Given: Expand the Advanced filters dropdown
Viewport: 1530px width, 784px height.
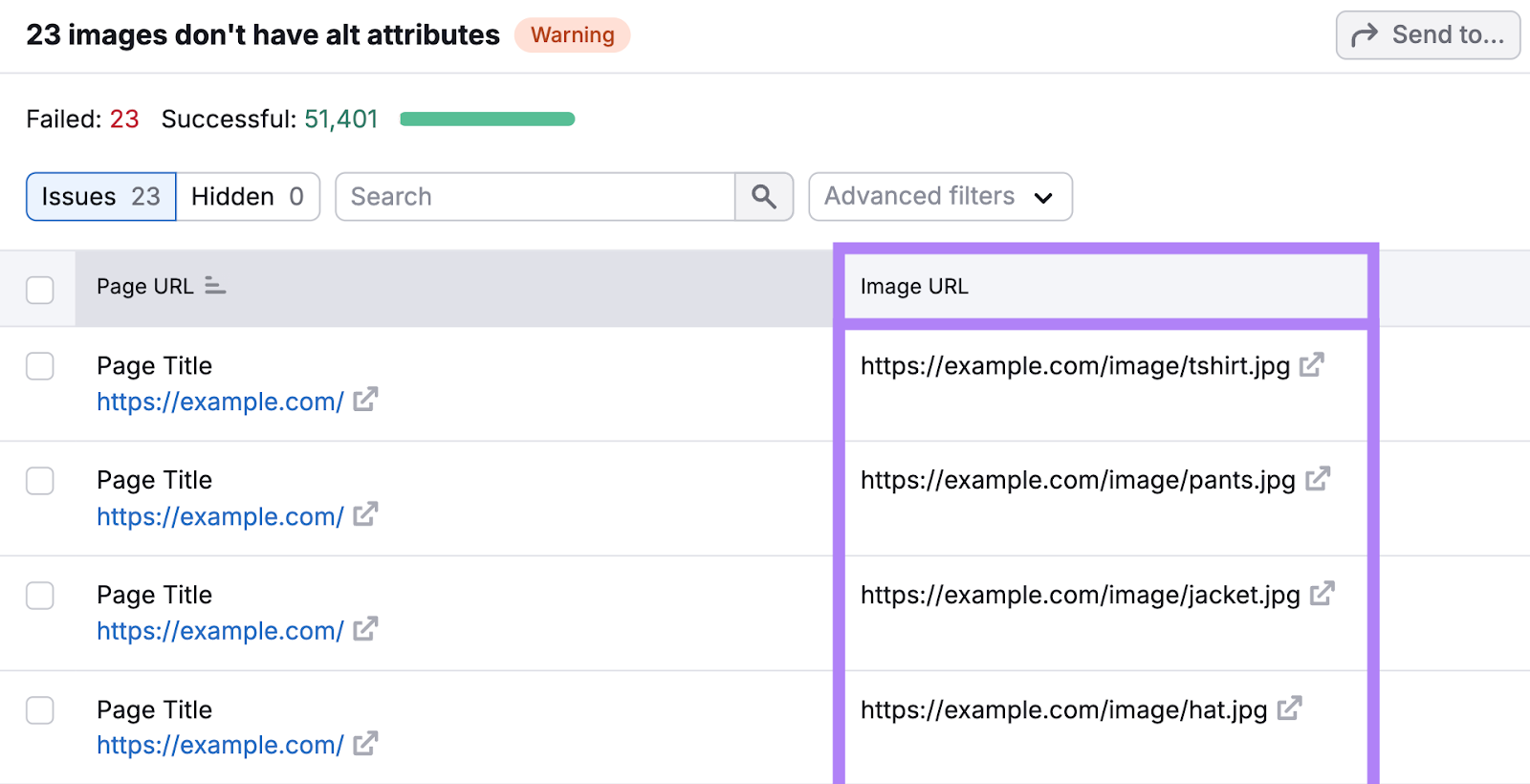Looking at the screenshot, I should pyautogui.click(x=939, y=197).
